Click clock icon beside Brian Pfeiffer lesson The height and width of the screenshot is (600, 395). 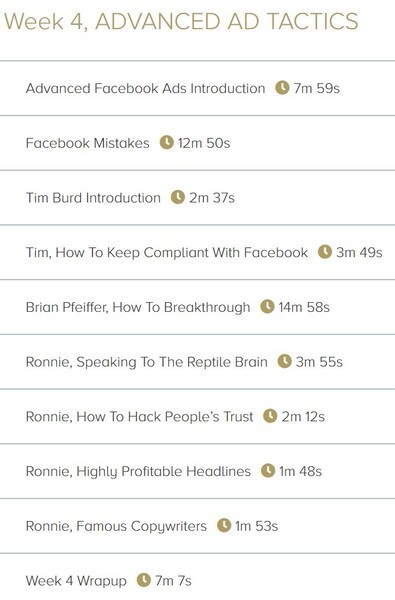click(267, 307)
